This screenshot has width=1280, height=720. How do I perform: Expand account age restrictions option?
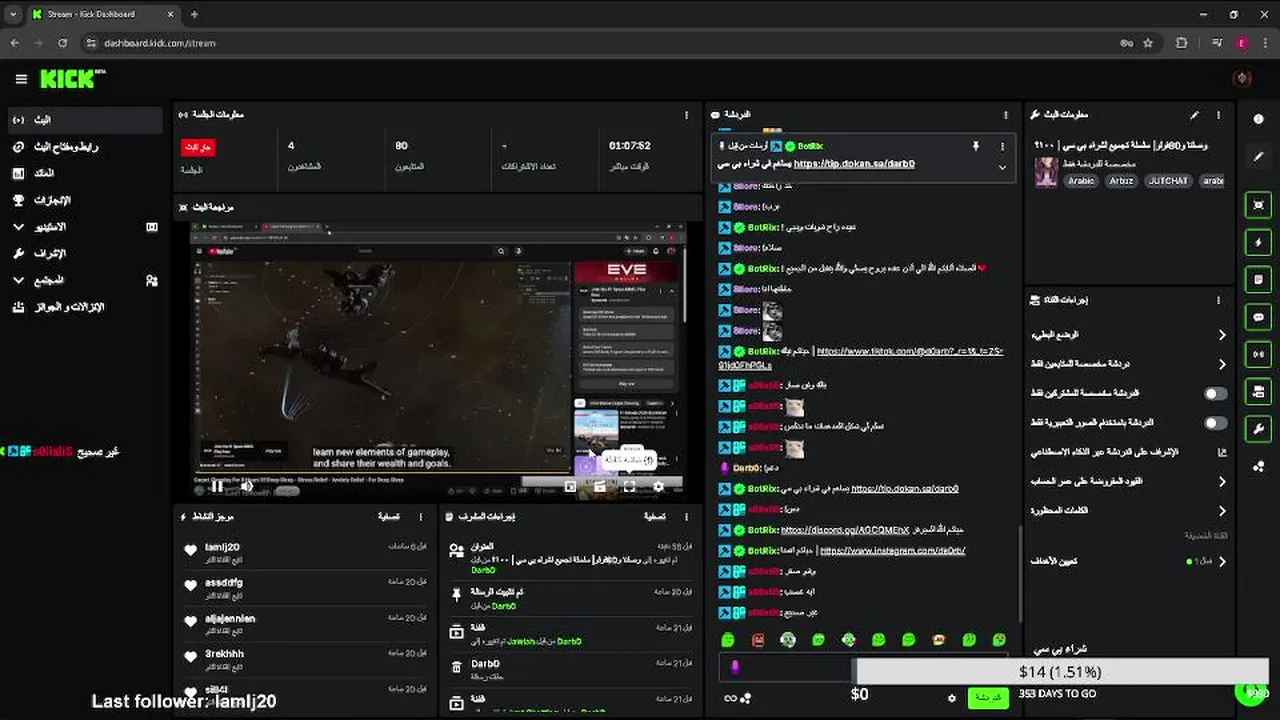1129,481
